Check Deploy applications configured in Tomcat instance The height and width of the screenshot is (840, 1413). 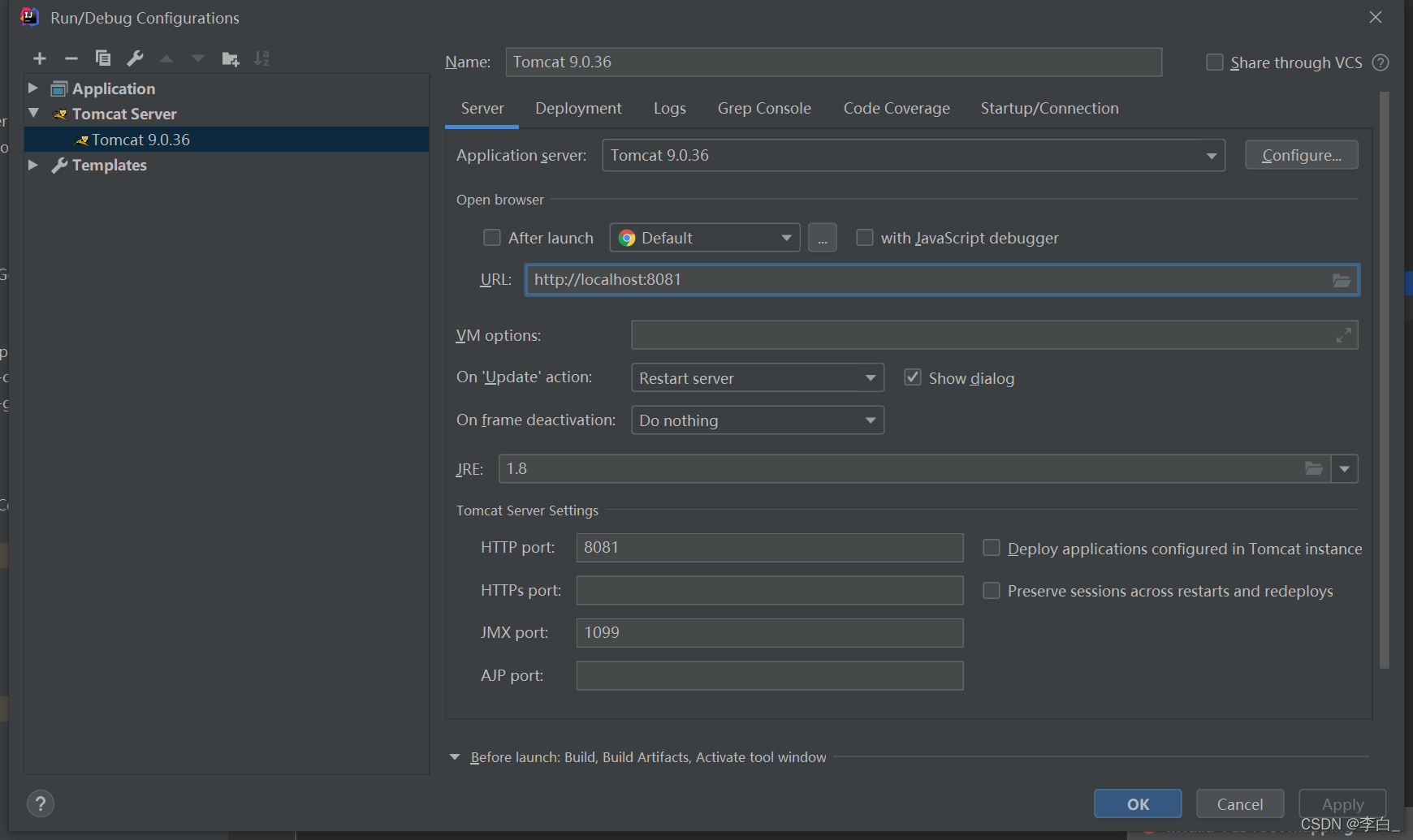point(992,548)
